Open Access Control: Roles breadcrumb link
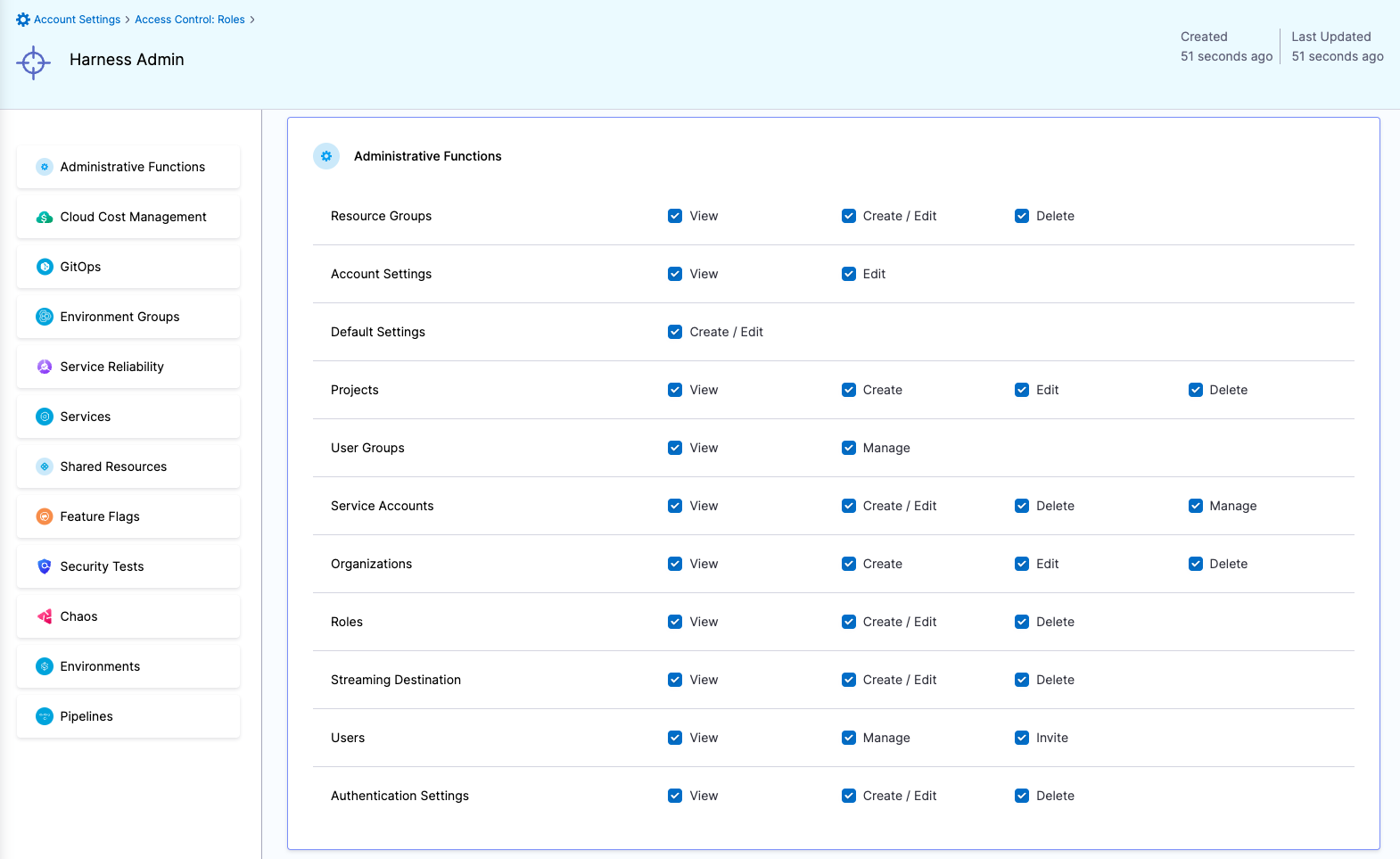The width and height of the screenshot is (1400, 859). pyautogui.click(x=189, y=20)
